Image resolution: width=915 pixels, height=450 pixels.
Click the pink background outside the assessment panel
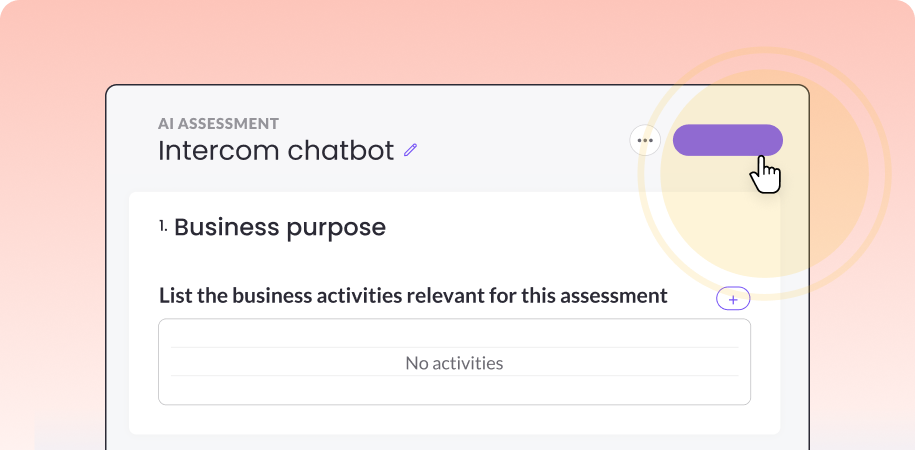click(x=53, y=175)
